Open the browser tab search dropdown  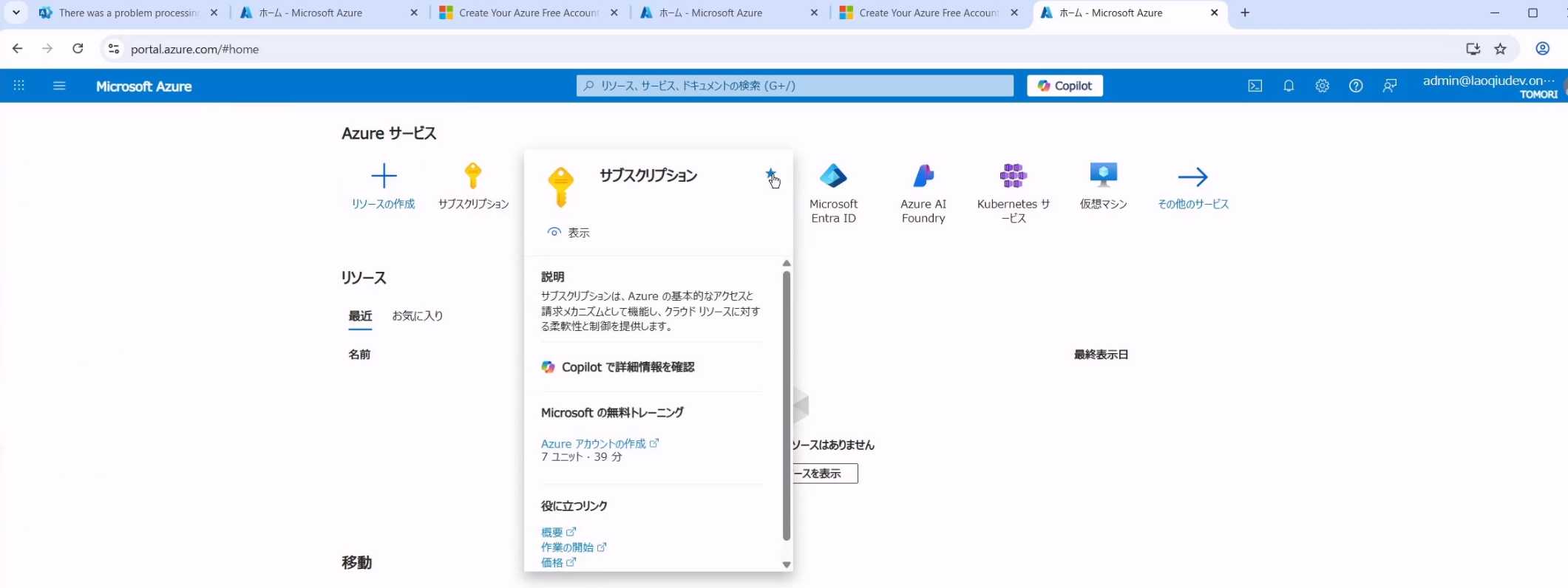16,13
